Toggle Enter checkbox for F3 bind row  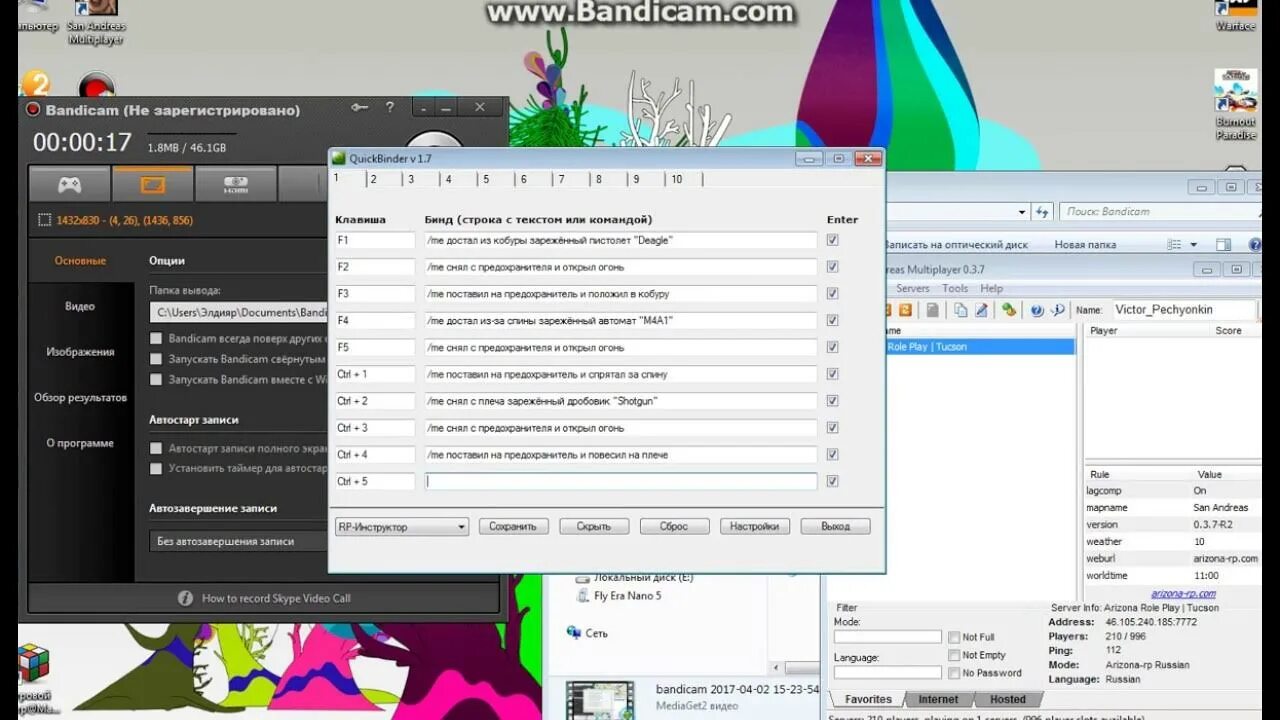click(832, 294)
